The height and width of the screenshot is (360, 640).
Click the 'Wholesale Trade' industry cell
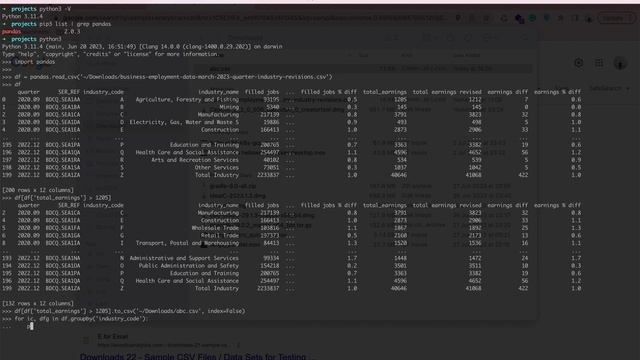coord(215,228)
